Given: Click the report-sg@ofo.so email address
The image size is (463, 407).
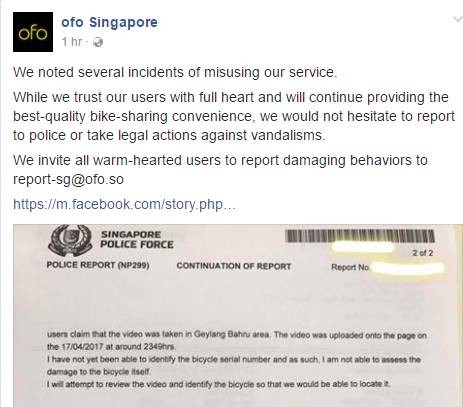Looking at the screenshot, I should coord(68,179).
